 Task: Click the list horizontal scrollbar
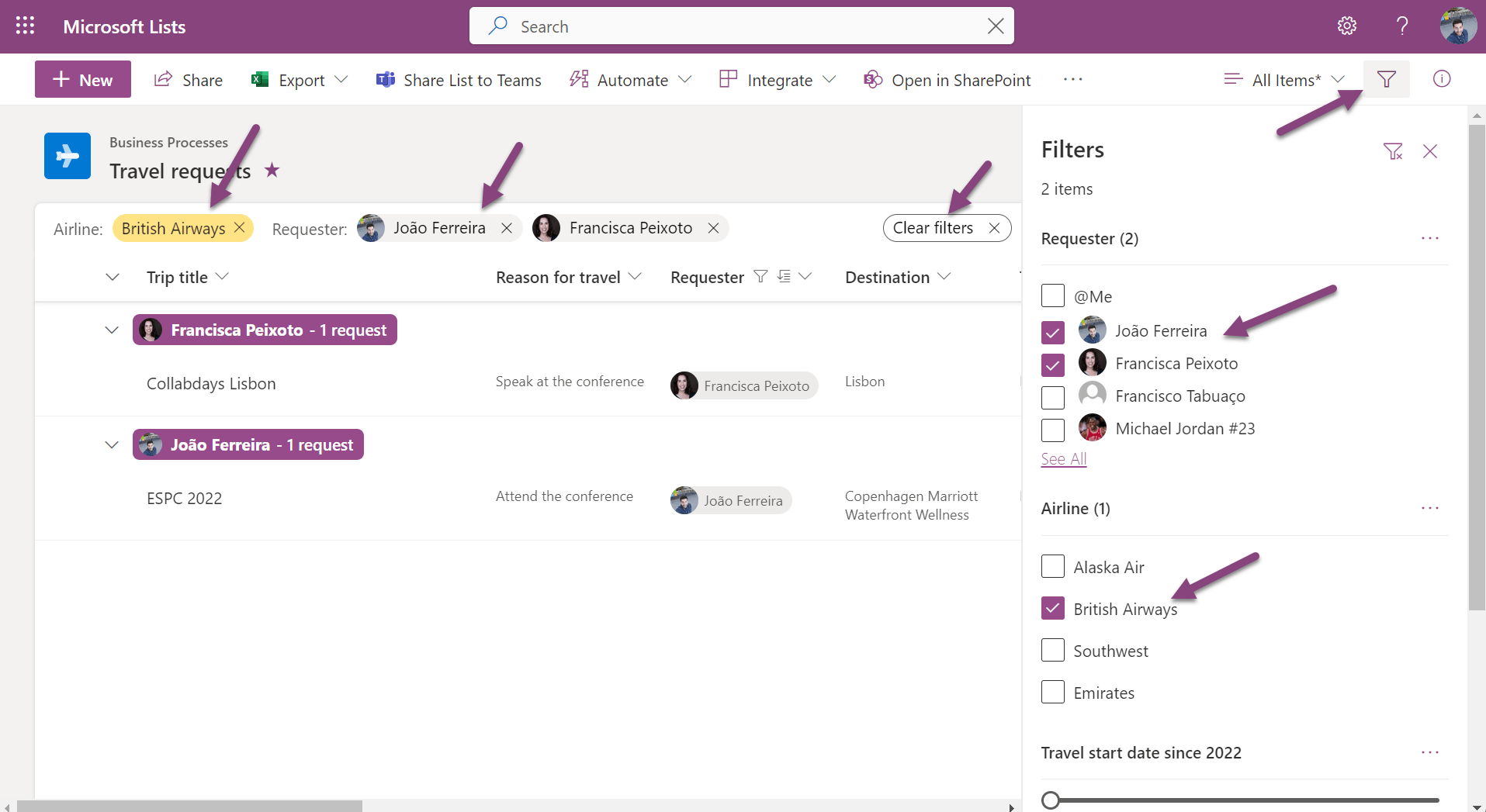189,807
